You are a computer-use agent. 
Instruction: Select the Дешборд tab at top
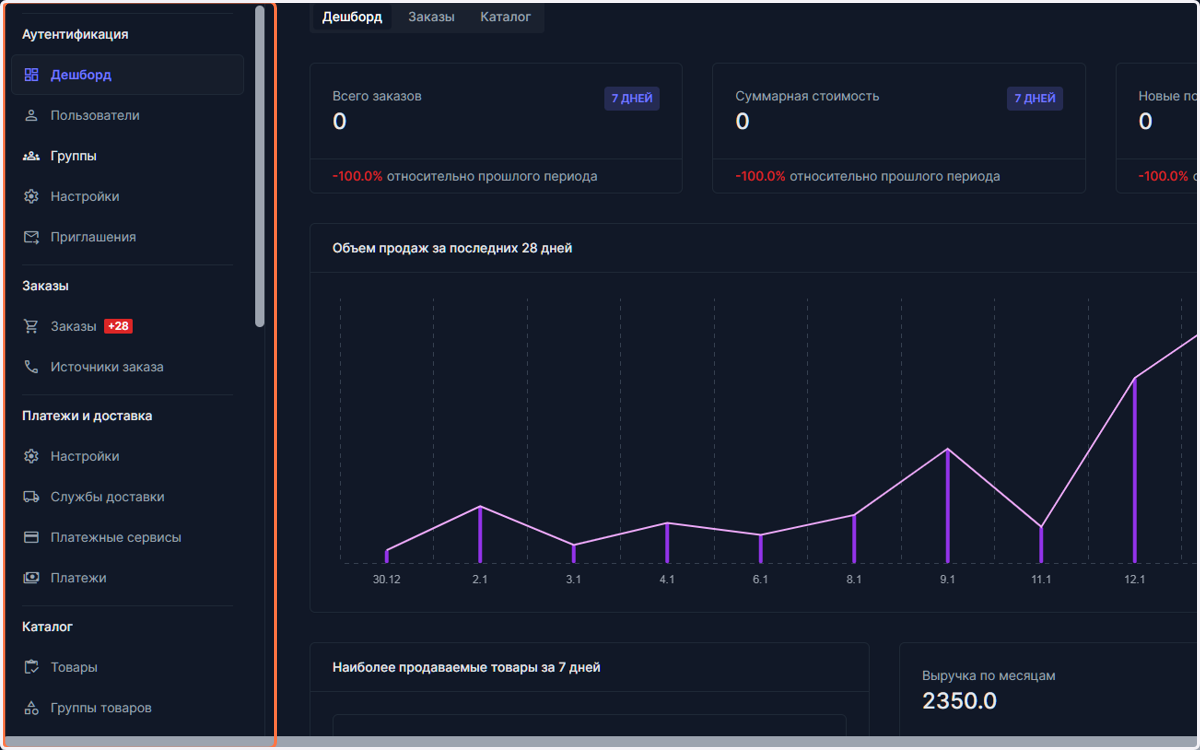(x=352, y=17)
